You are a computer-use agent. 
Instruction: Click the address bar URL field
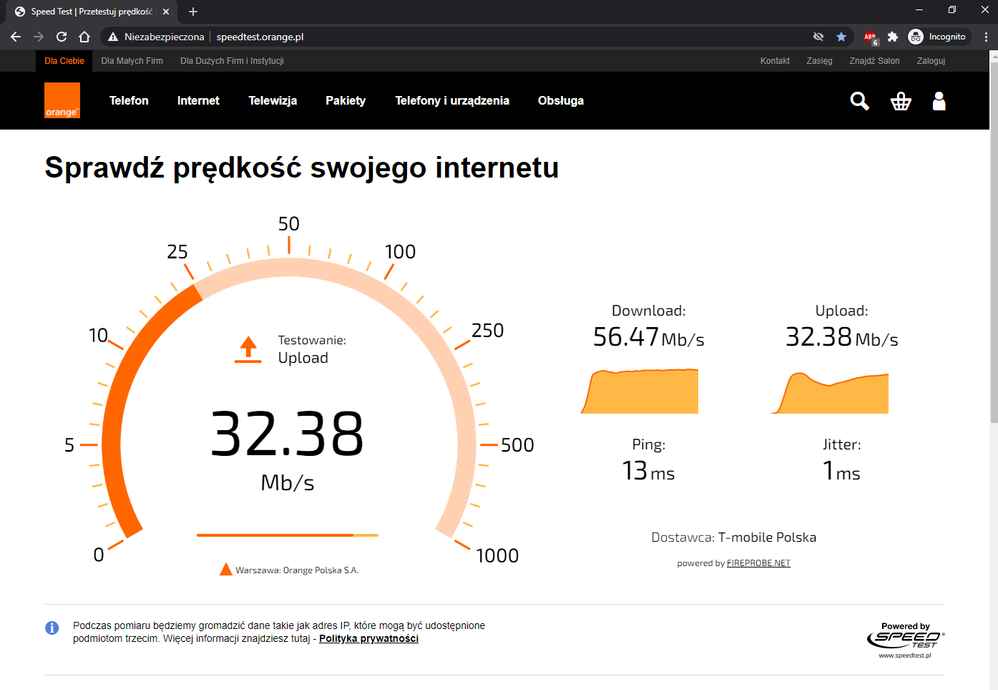pos(456,37)
